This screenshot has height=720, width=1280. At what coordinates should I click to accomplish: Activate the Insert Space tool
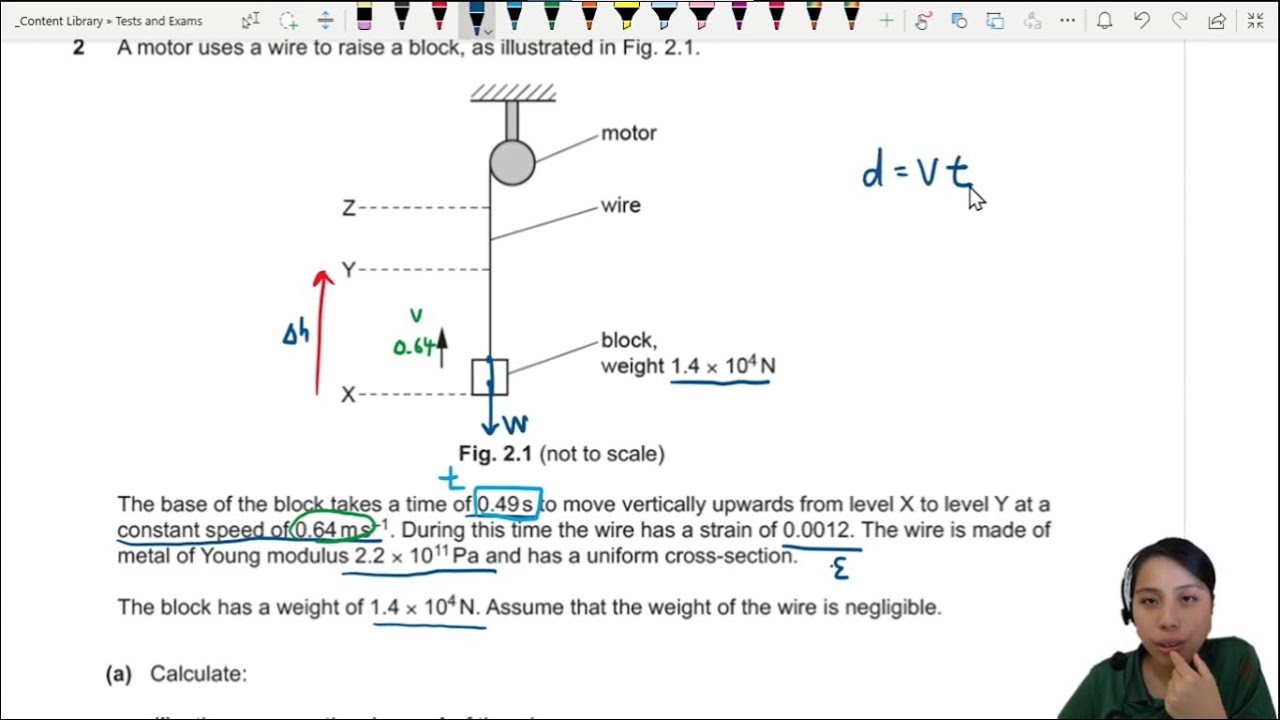point(325,20)
